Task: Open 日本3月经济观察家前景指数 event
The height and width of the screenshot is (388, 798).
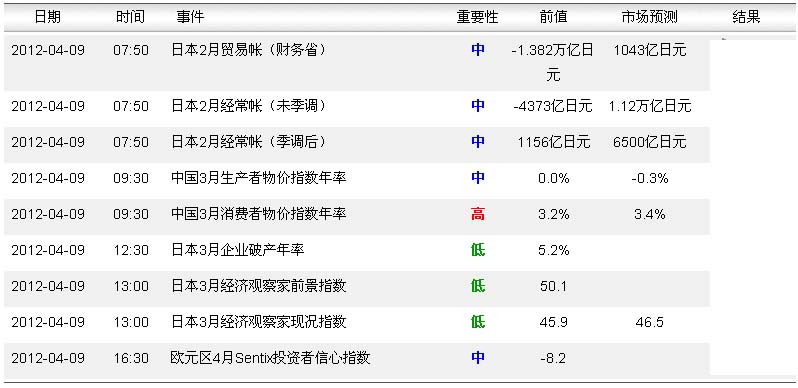Action: (x=259, y=286)
